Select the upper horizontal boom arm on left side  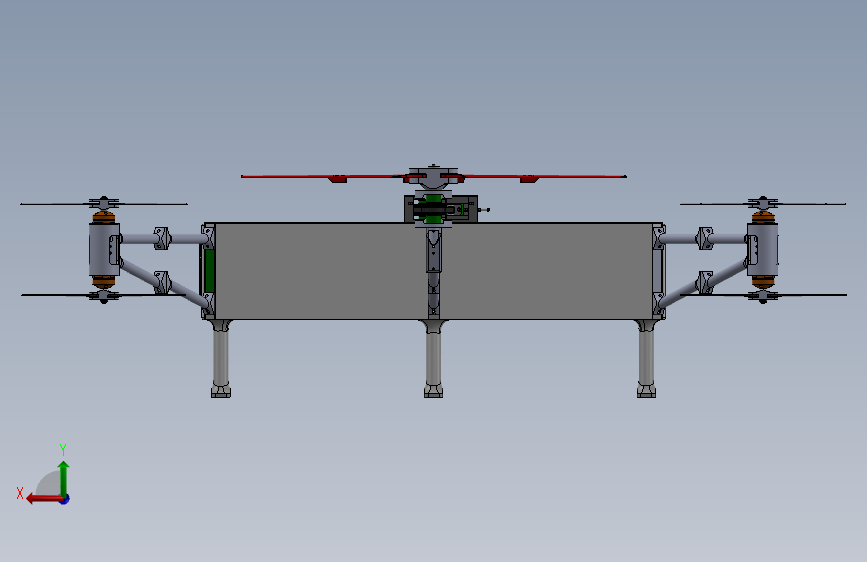coord(165,239)
